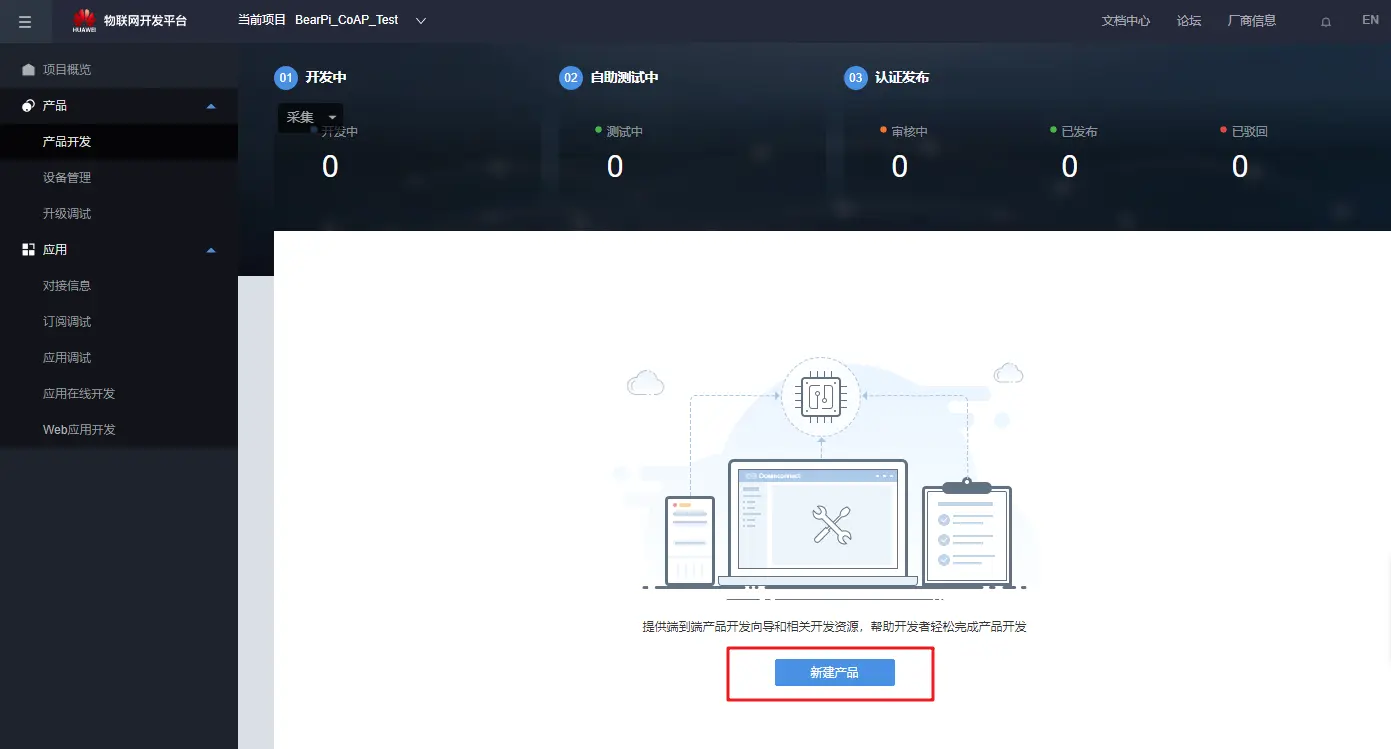Collapse the 应用 section arrow
The width and height of the screenshot is (1391, 749).
[211, 250]
